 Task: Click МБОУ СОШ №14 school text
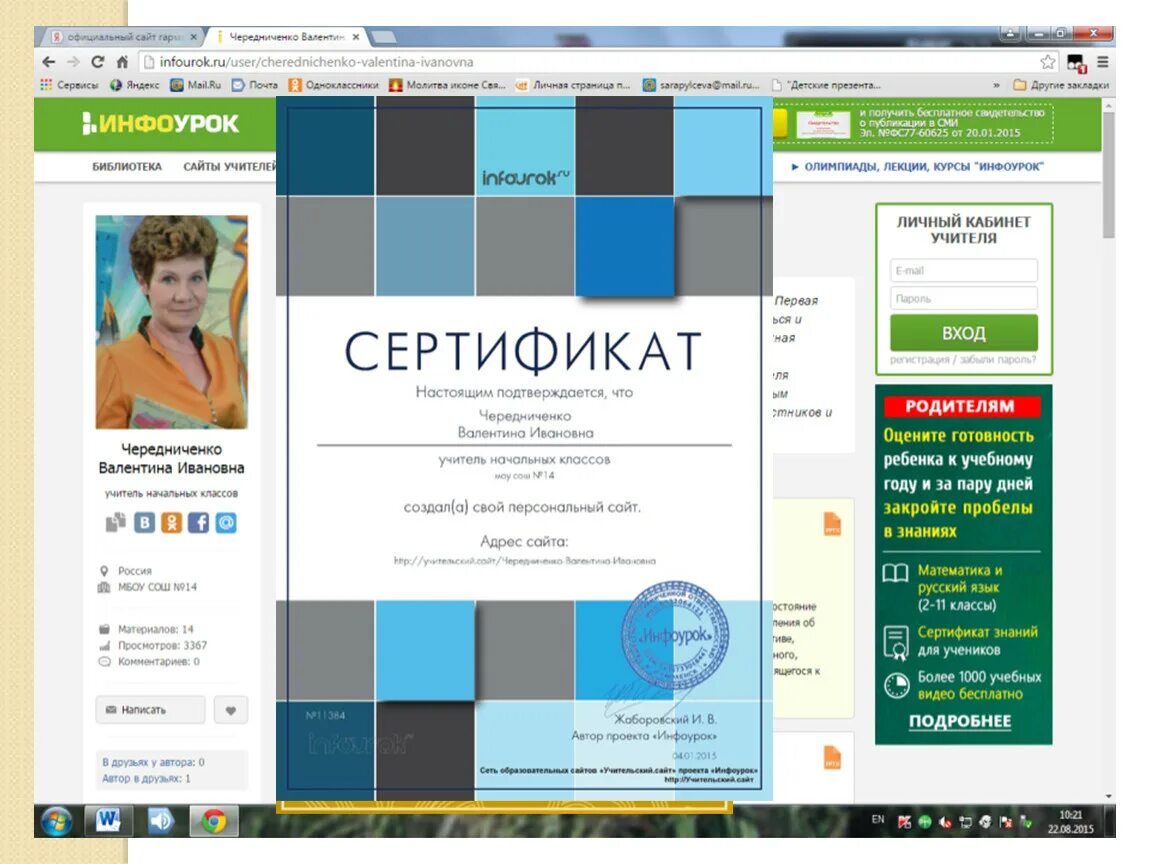[157, 587]
